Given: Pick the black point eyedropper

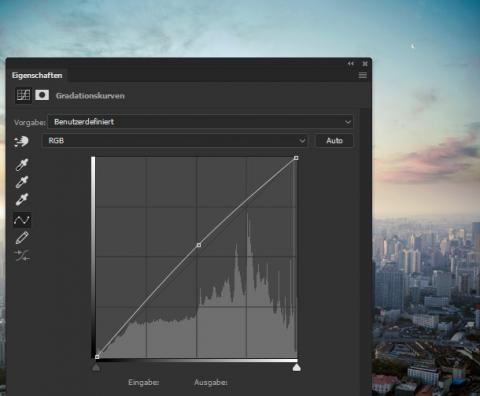Looking at the screenshot, I should pos(22,165).
